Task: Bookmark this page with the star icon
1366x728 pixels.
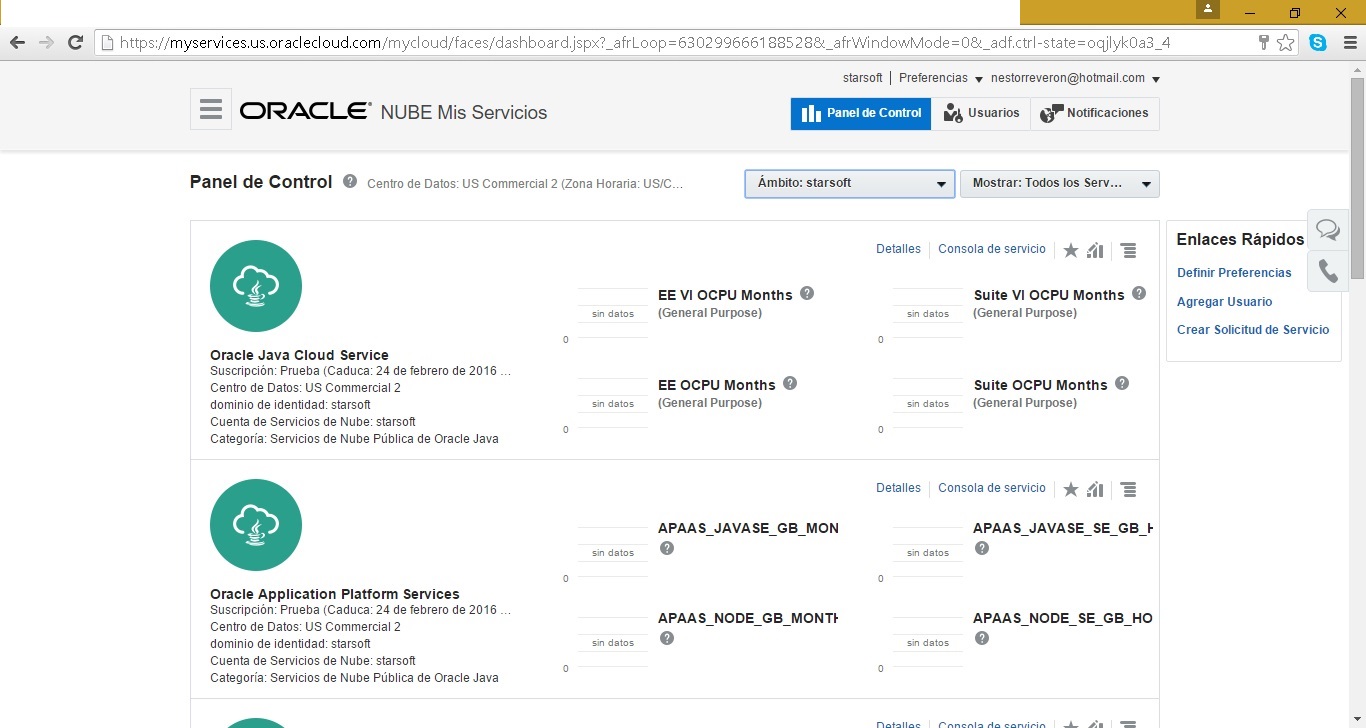Action: tap(1285, 43)
